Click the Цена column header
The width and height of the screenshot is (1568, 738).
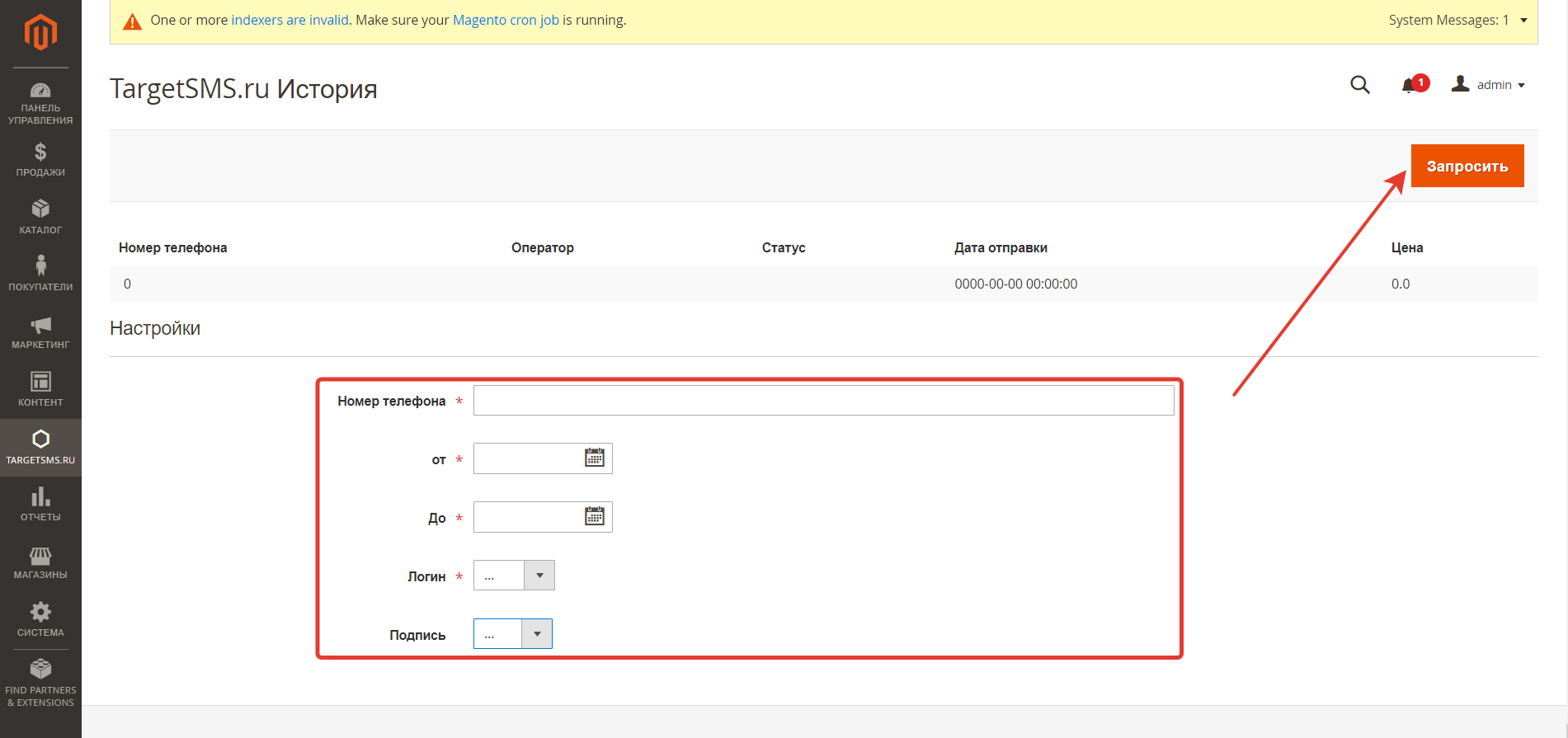point(1407,247)
